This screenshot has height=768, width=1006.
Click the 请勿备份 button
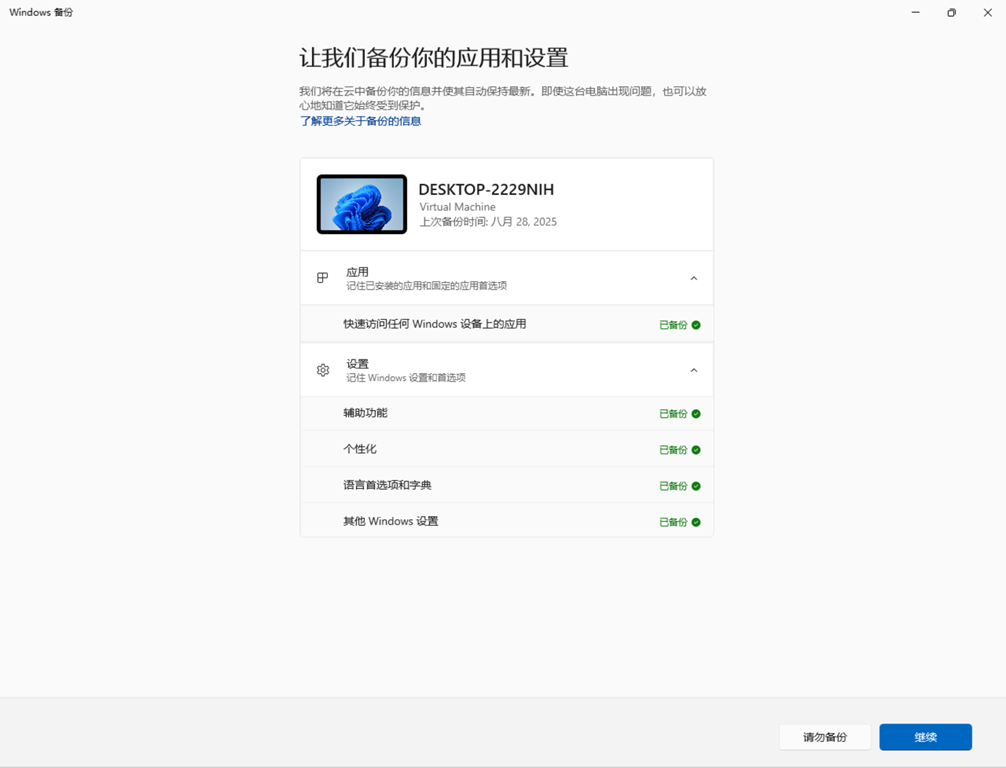(x=825, y=737)
